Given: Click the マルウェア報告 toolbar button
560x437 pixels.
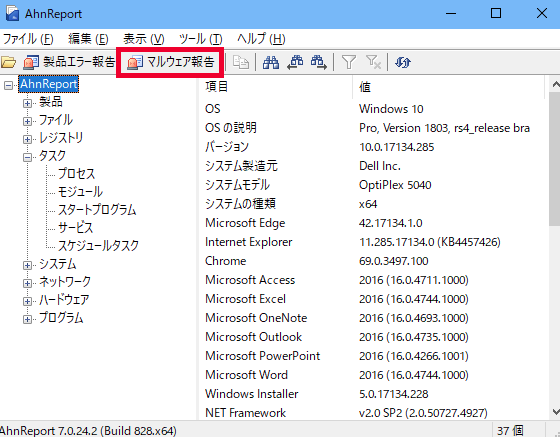Looking at the screenshot, I should (170, 62).
